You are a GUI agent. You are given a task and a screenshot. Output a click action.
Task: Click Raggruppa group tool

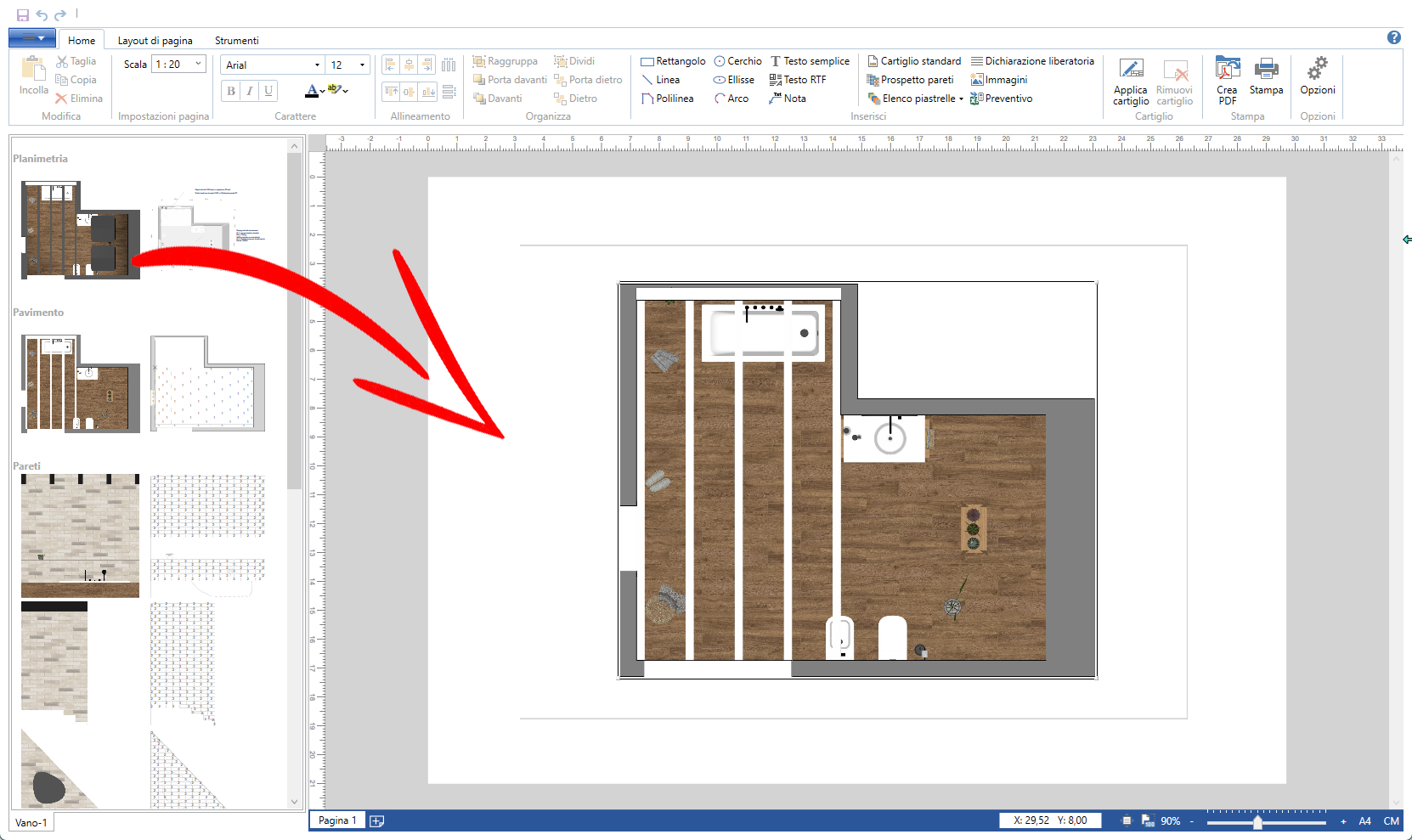(x=505, y=61)
